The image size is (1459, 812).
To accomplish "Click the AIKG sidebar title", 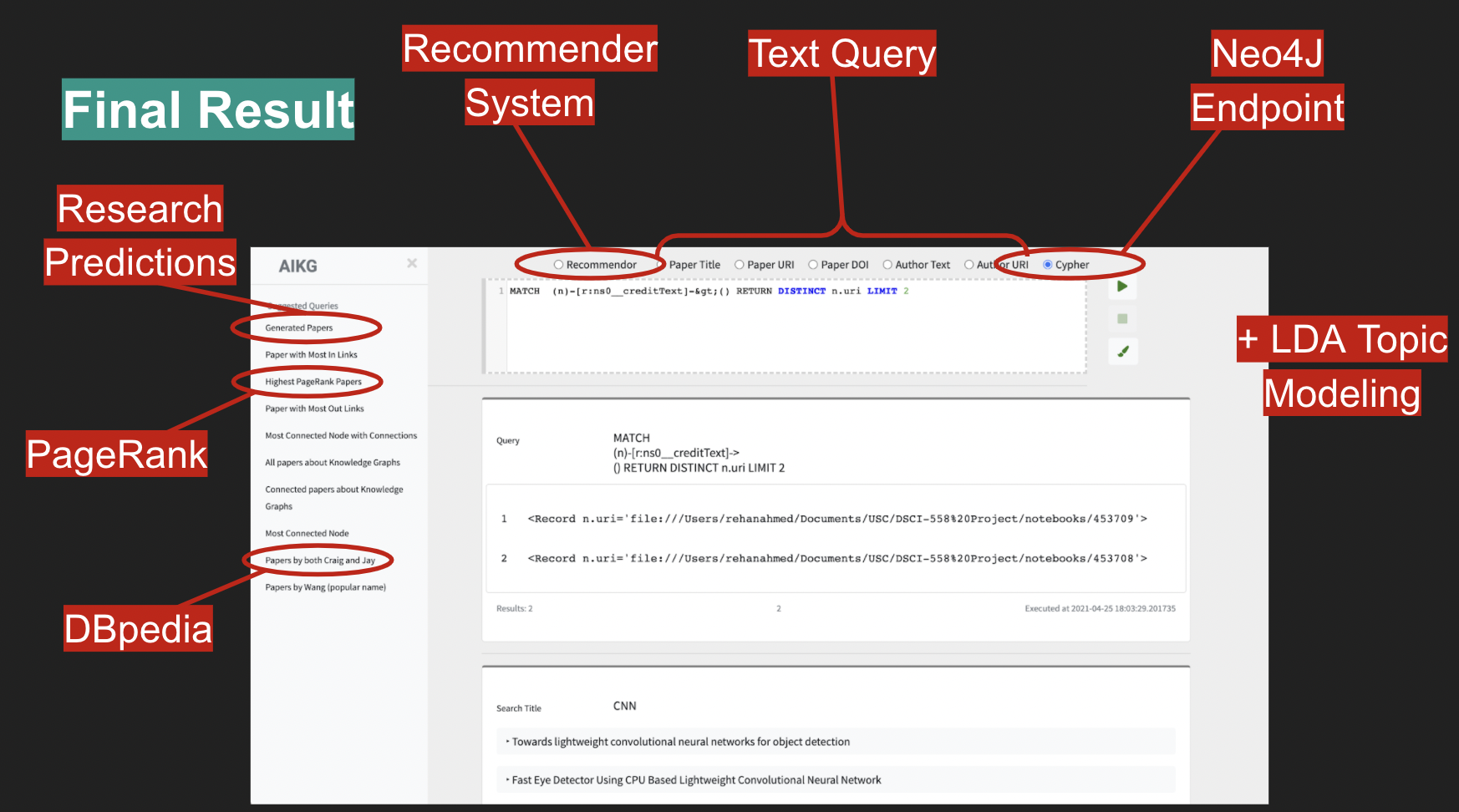I will coord(297,266).
